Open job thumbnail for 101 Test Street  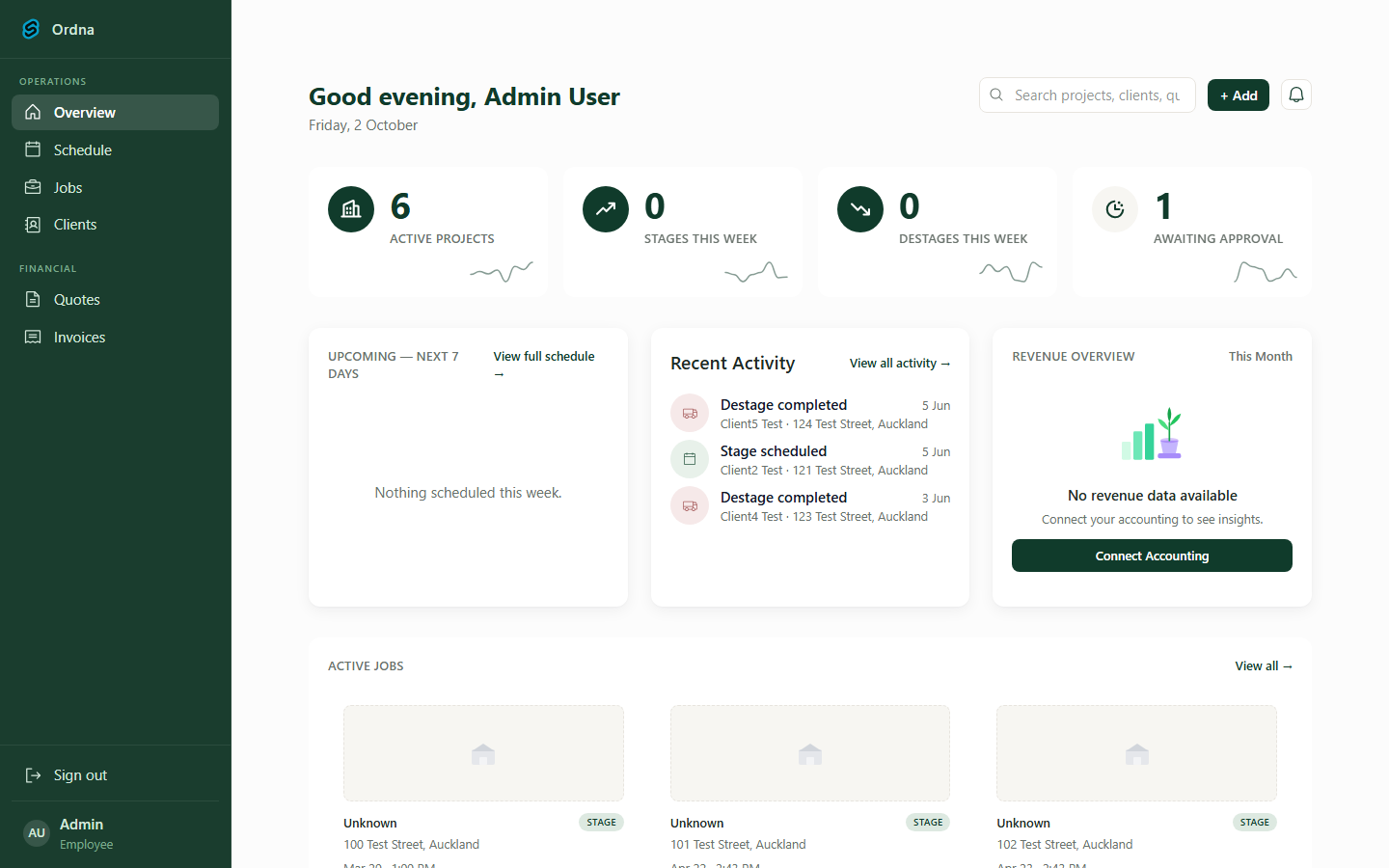(810, 753)
